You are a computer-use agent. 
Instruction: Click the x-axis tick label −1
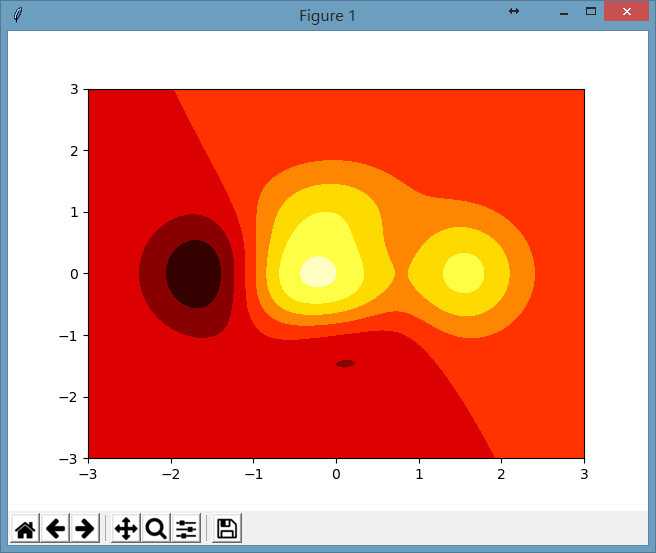click(x=254, y=474)
